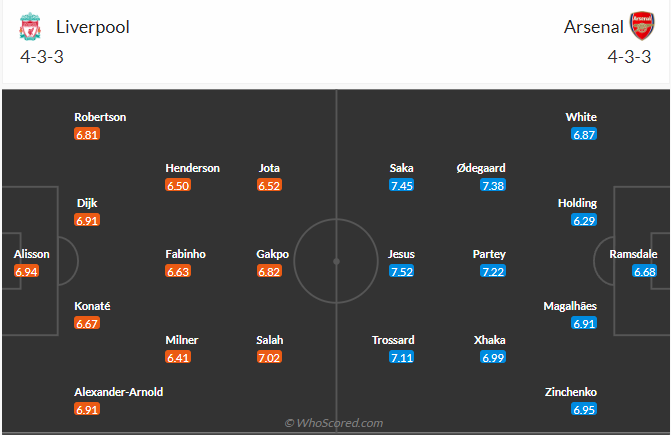The image size is (671, 435).
Task: Click Alisson's 6.94 rating badge
Action: point(27,271)
